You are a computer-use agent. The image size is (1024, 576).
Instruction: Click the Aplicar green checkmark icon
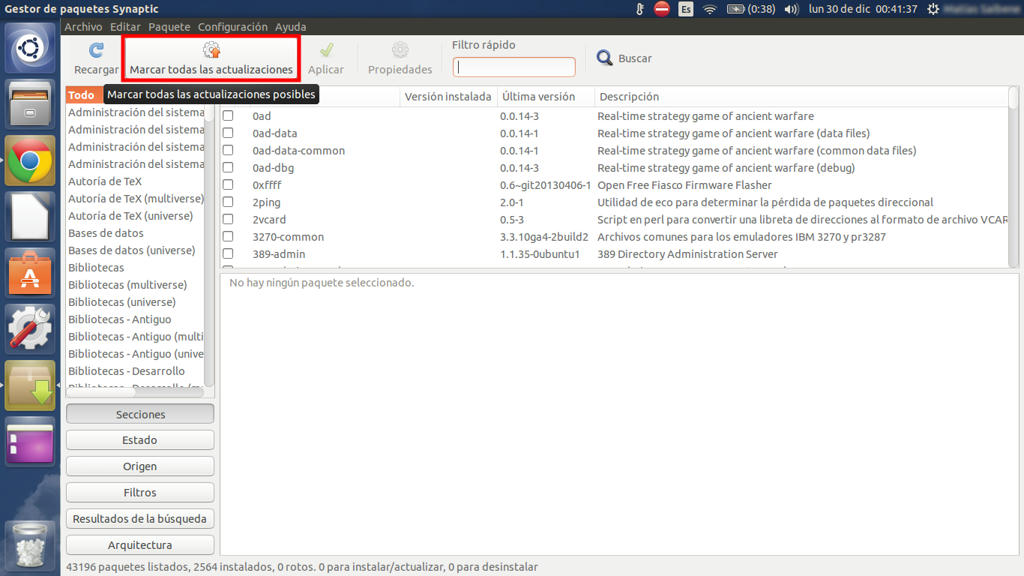click(x=326, y=50)
